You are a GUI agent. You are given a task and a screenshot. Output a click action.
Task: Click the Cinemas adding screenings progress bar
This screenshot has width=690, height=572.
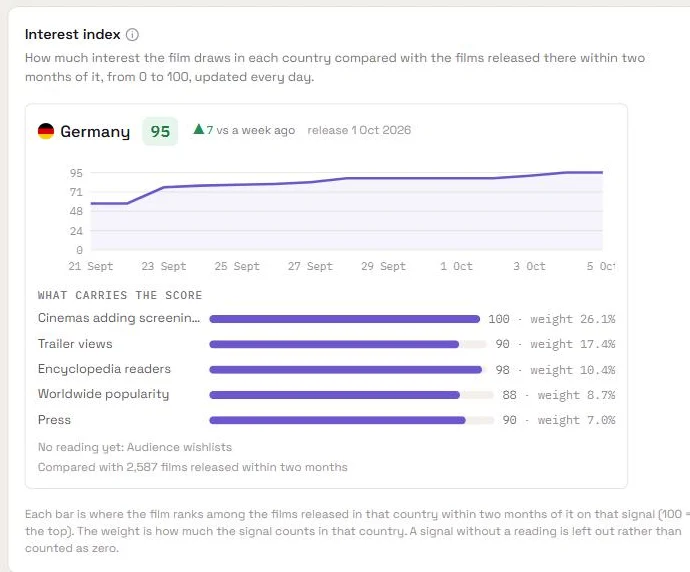(x=345, y=319)
